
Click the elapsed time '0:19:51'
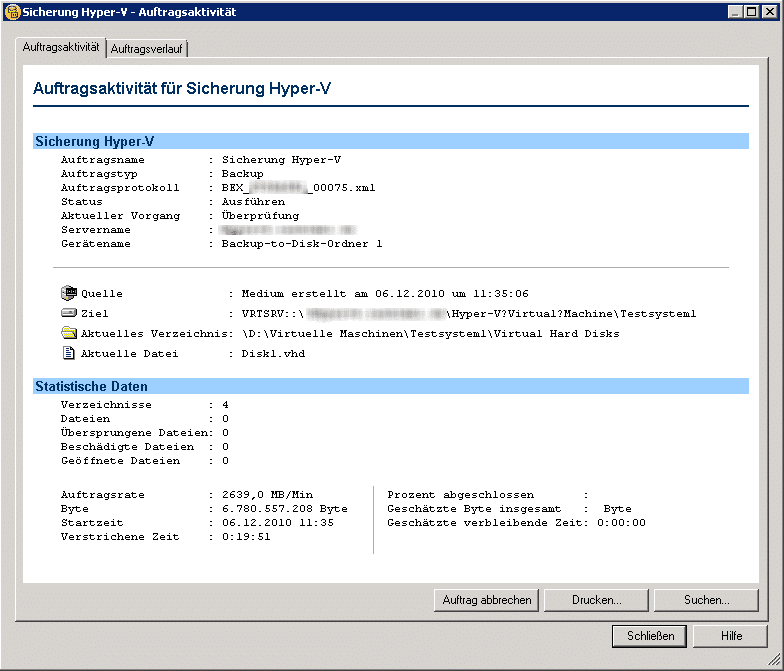coord(246,537)
